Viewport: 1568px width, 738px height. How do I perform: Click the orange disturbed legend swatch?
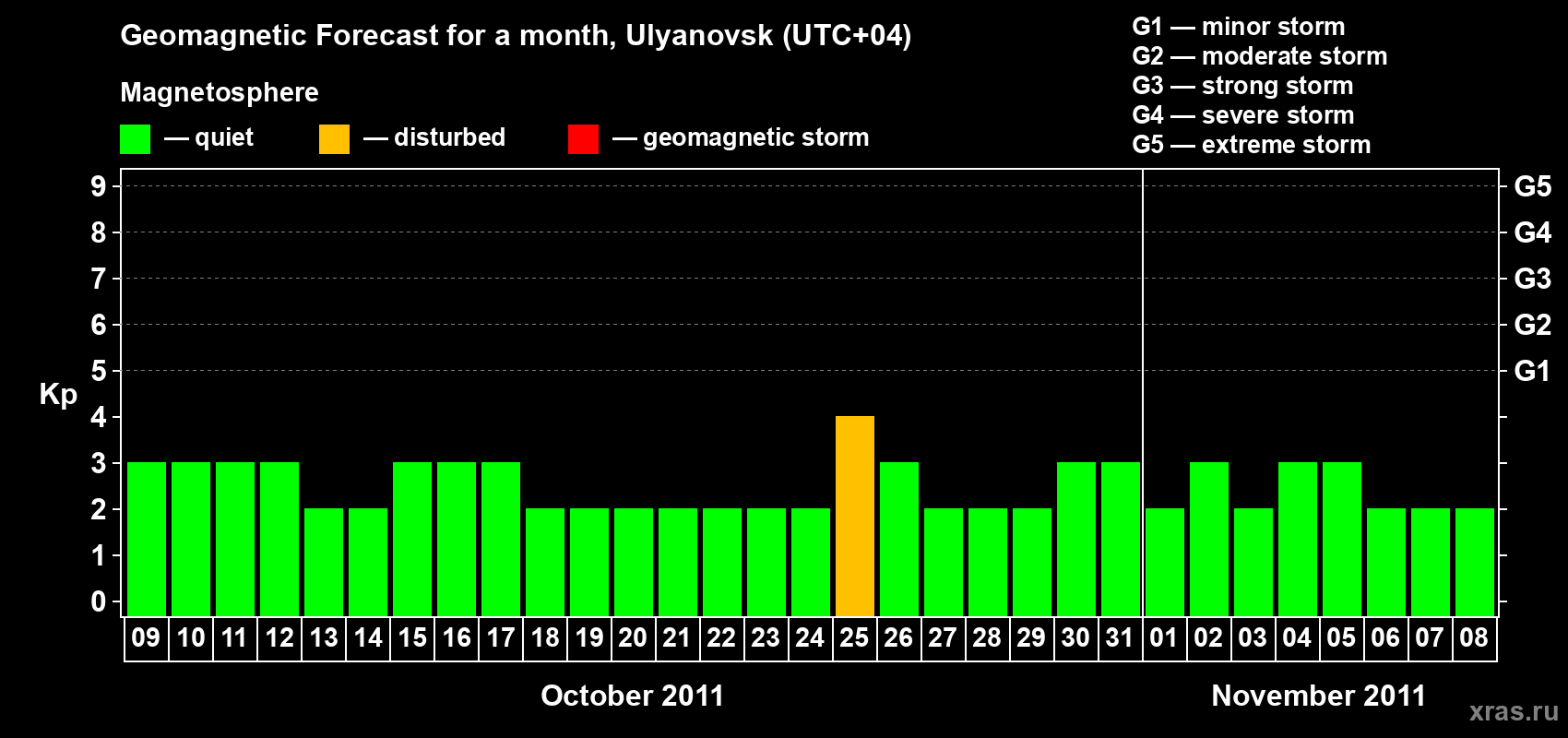coord(334,139)
